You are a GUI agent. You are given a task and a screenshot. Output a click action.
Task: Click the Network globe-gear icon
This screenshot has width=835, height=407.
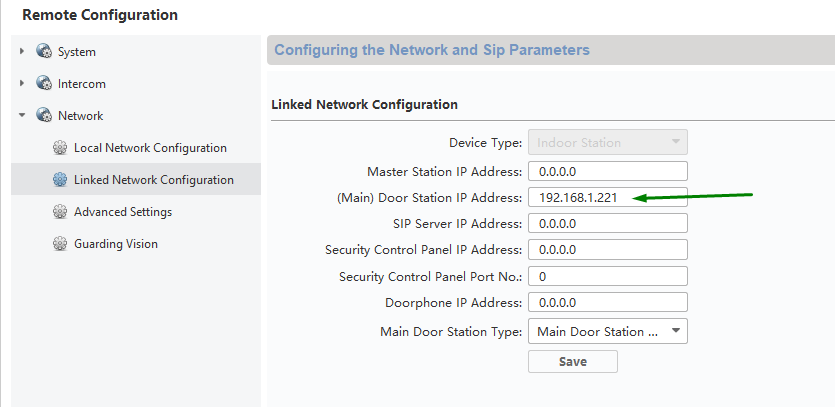pos(44,115)
